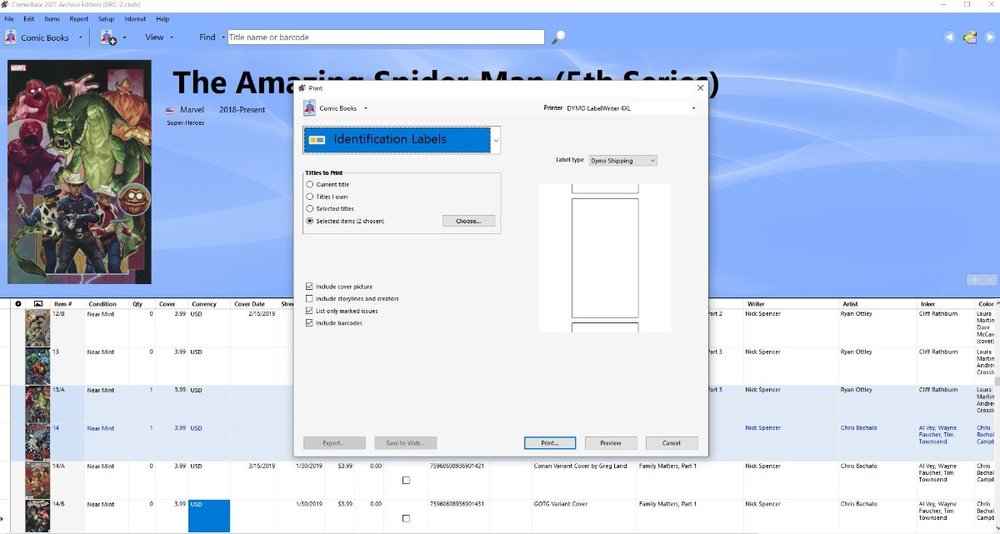Click the ComicBase icon in Print dialog title
The width and height of the screenshot is (1000, 534).
point(302,88)
